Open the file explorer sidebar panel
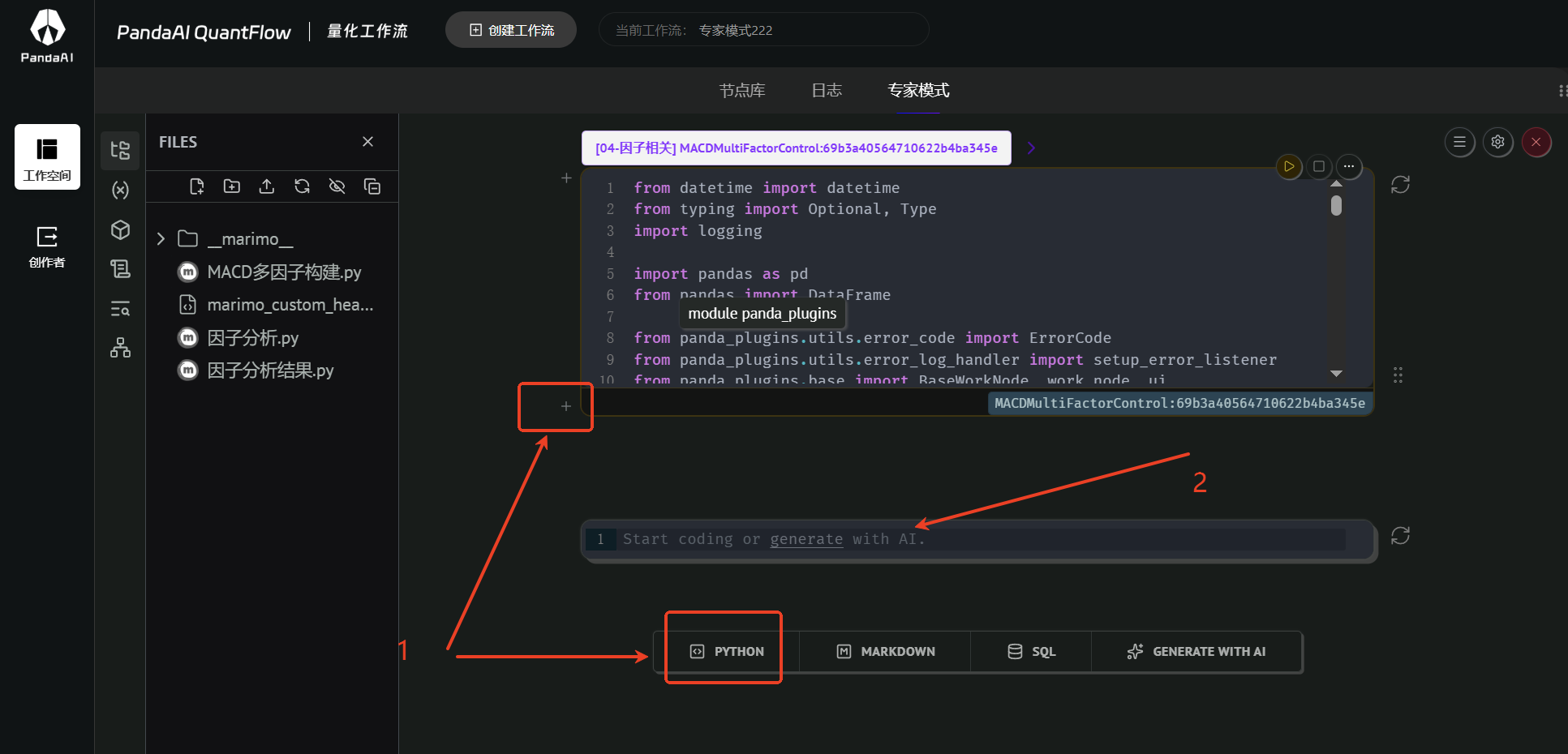Viewport: 1568px width, 754px height. pyautogui.click(x=120, y=150)
